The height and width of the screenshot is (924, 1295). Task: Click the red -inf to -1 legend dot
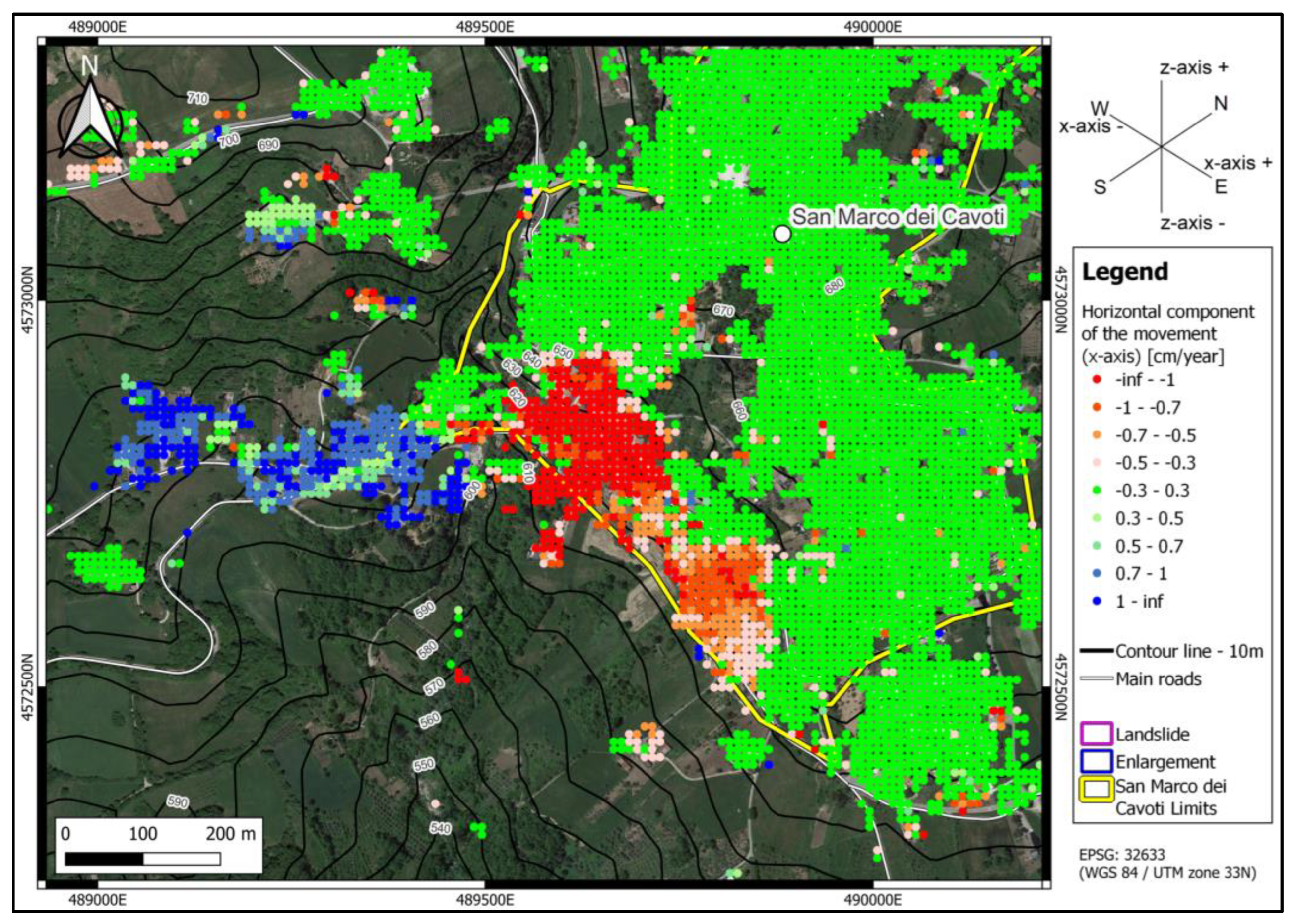tap(1098, 379)
